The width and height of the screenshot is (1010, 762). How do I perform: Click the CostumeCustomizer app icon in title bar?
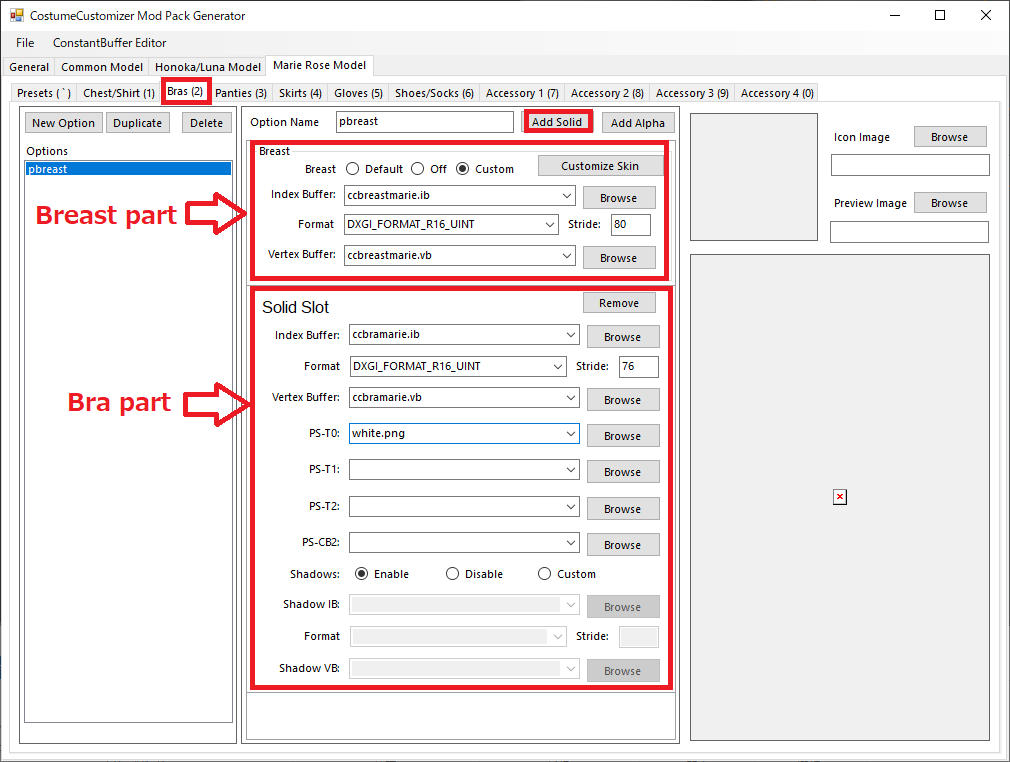[17, 15]
